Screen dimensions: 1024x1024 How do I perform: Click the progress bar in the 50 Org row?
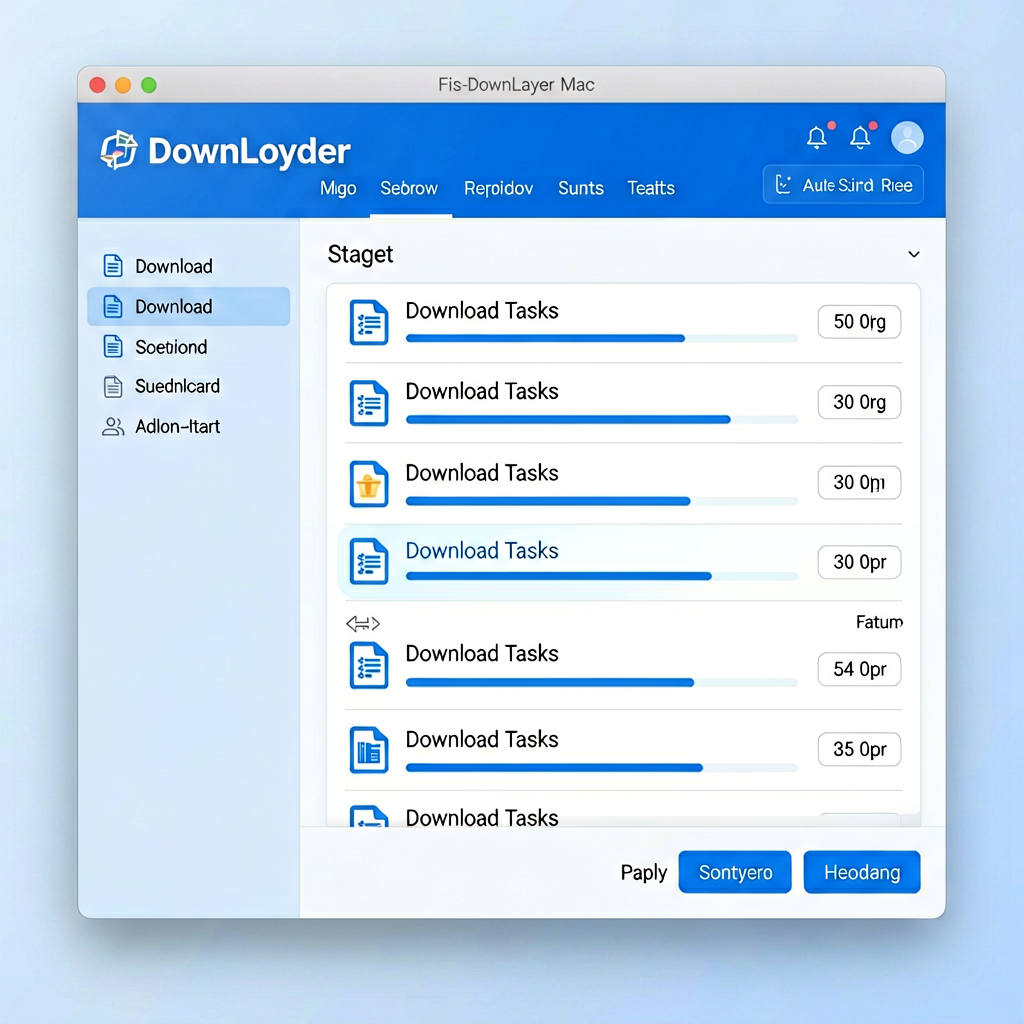tap(601, 338)
